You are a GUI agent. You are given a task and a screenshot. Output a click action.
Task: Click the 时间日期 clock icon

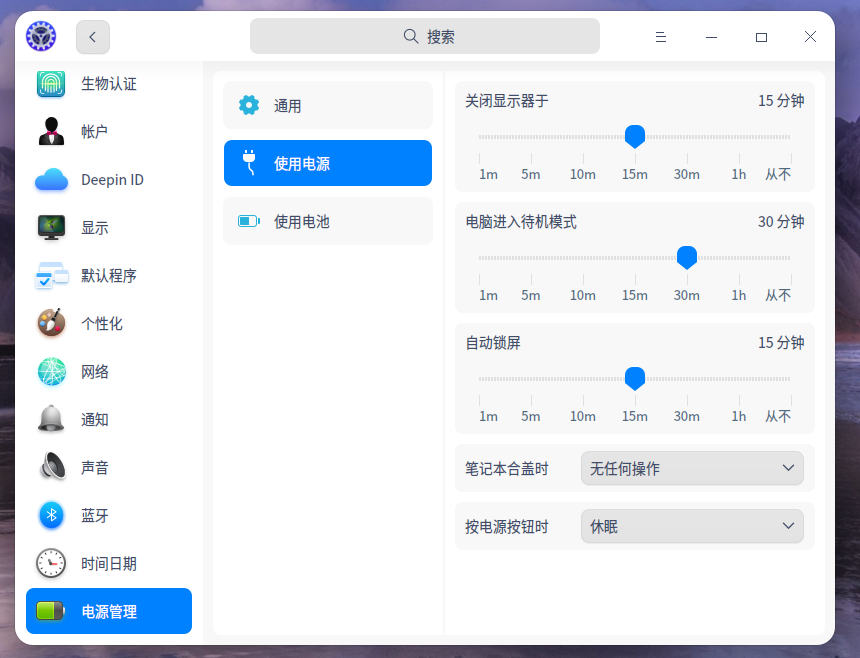click(51, 563)
